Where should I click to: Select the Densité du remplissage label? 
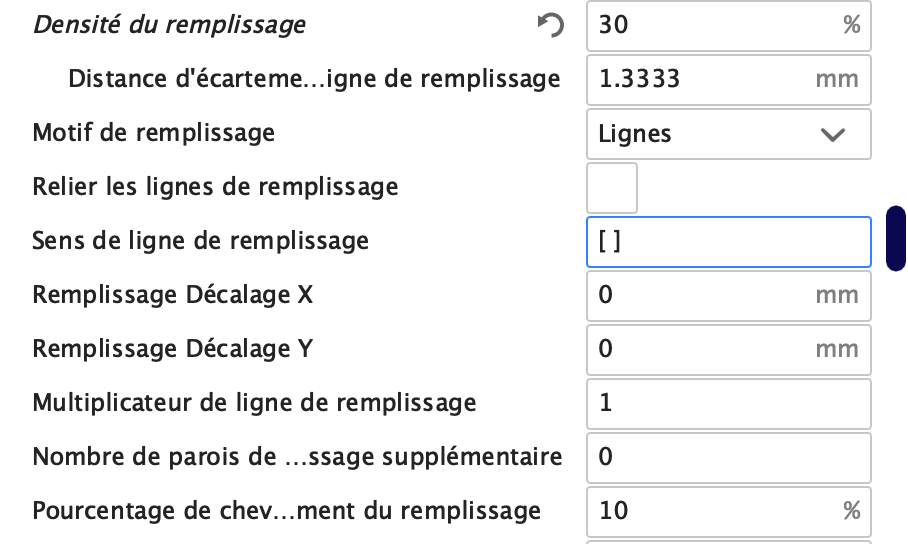click(169, 25)
